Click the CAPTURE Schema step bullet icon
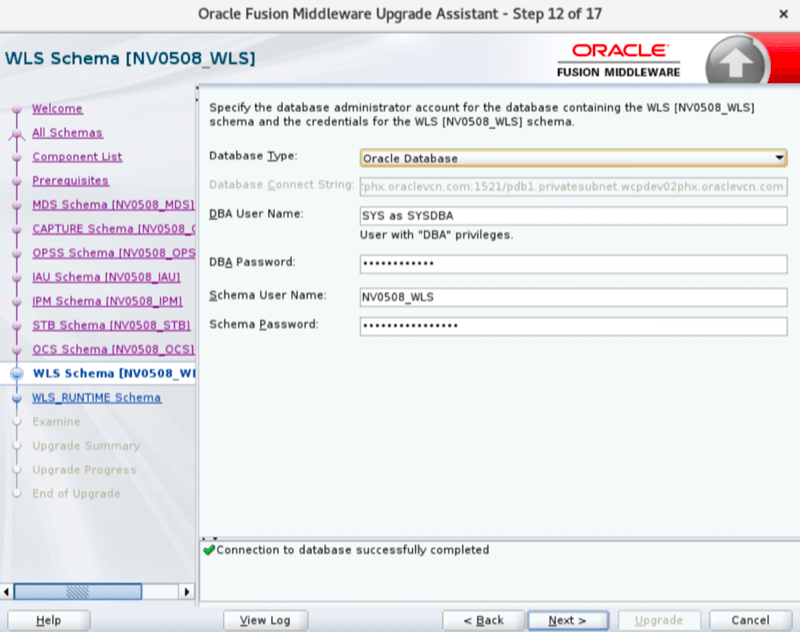The height and width of the screenshot is (632, 800). pyautogui.click(x=17, y=229)
